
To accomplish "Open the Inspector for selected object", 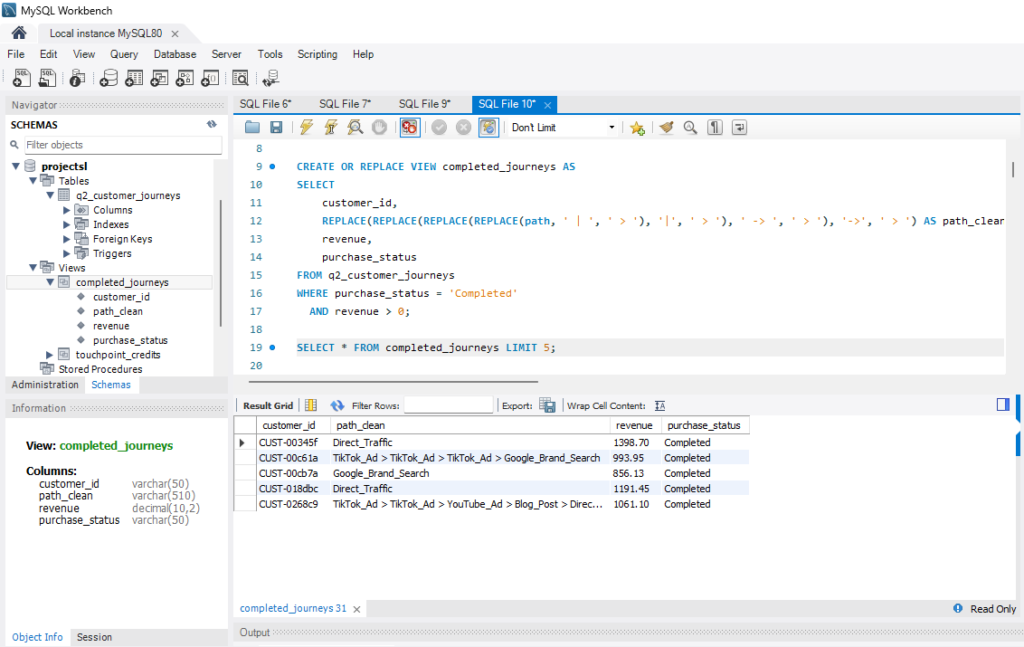I will coord(77,78).
